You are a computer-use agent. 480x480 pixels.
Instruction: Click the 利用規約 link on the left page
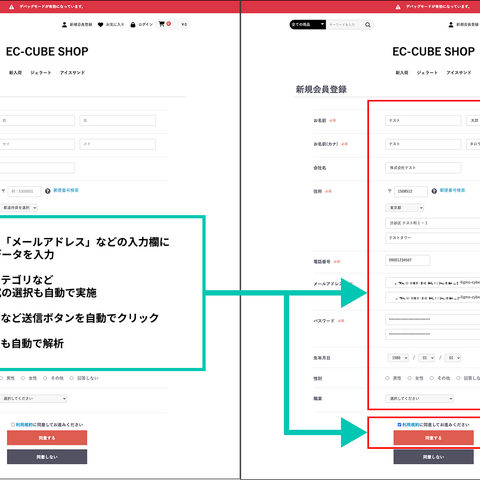click(24, 425)
